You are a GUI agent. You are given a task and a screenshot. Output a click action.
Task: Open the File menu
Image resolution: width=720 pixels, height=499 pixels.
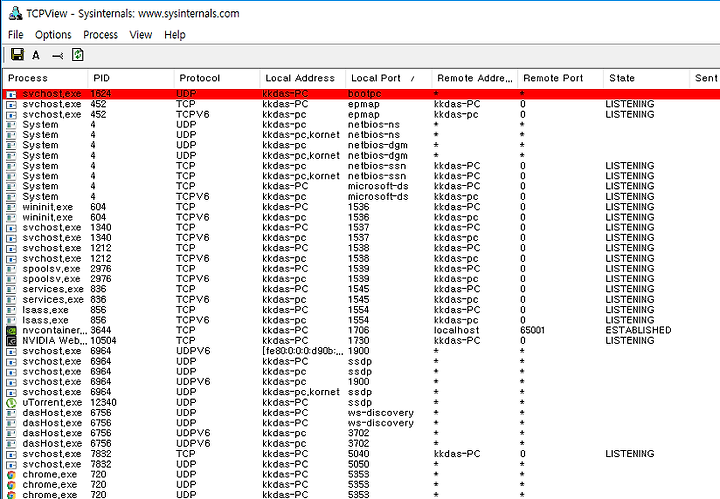16,35
